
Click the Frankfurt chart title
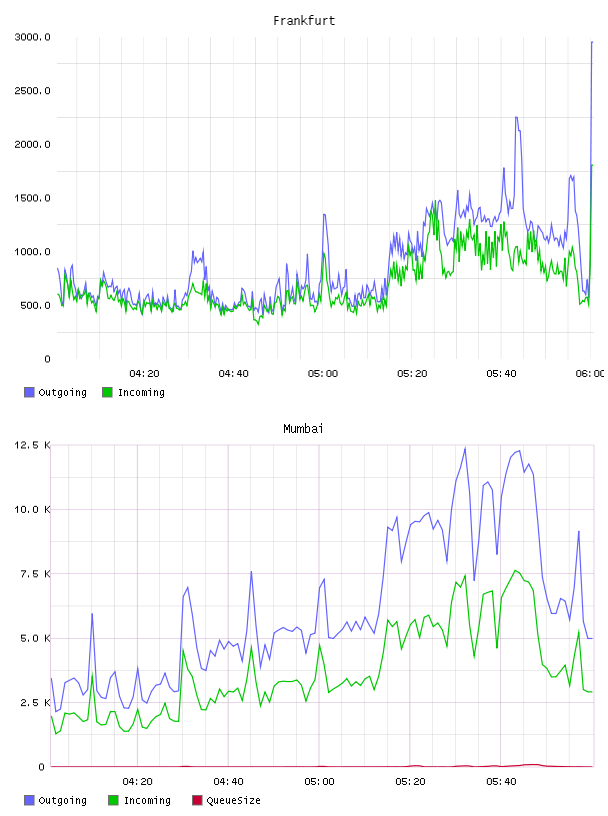[x=304, y=21]
